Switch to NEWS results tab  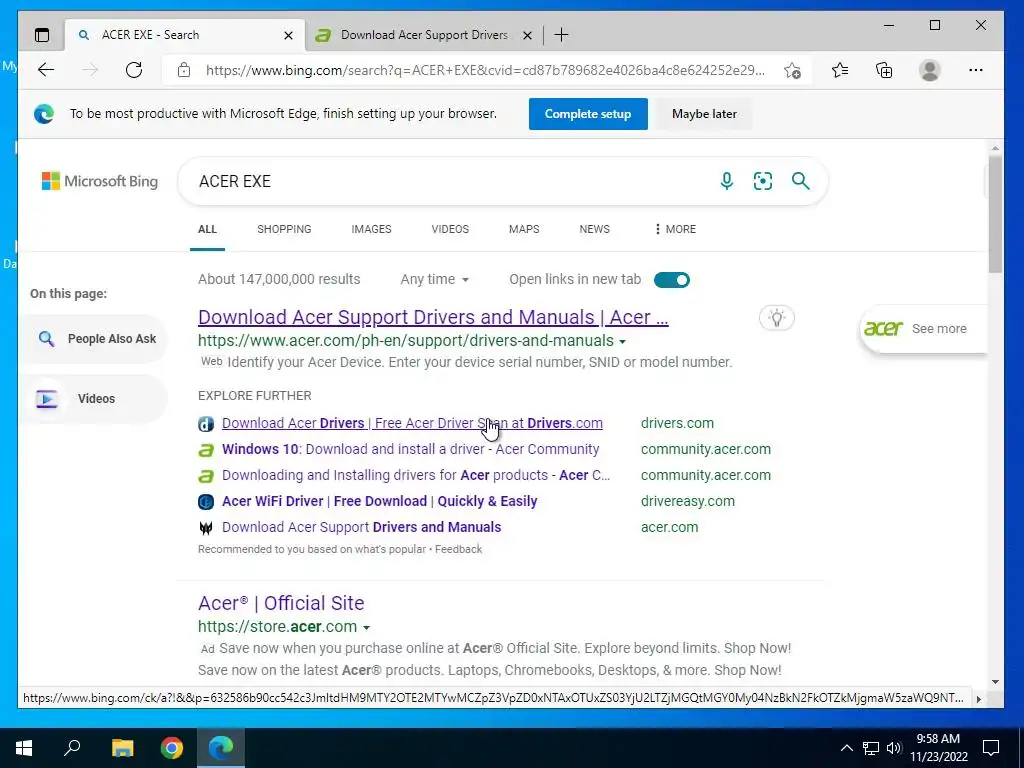click(594, 229)
